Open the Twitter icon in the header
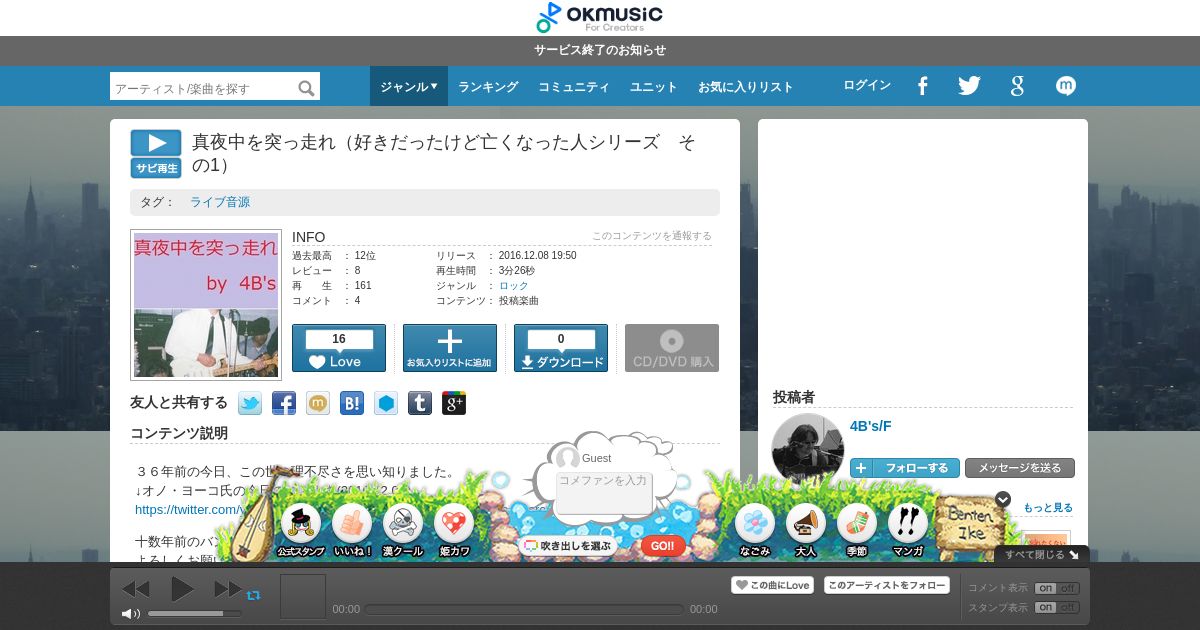Screen dimensions: 1200x630 pos(969,86)
